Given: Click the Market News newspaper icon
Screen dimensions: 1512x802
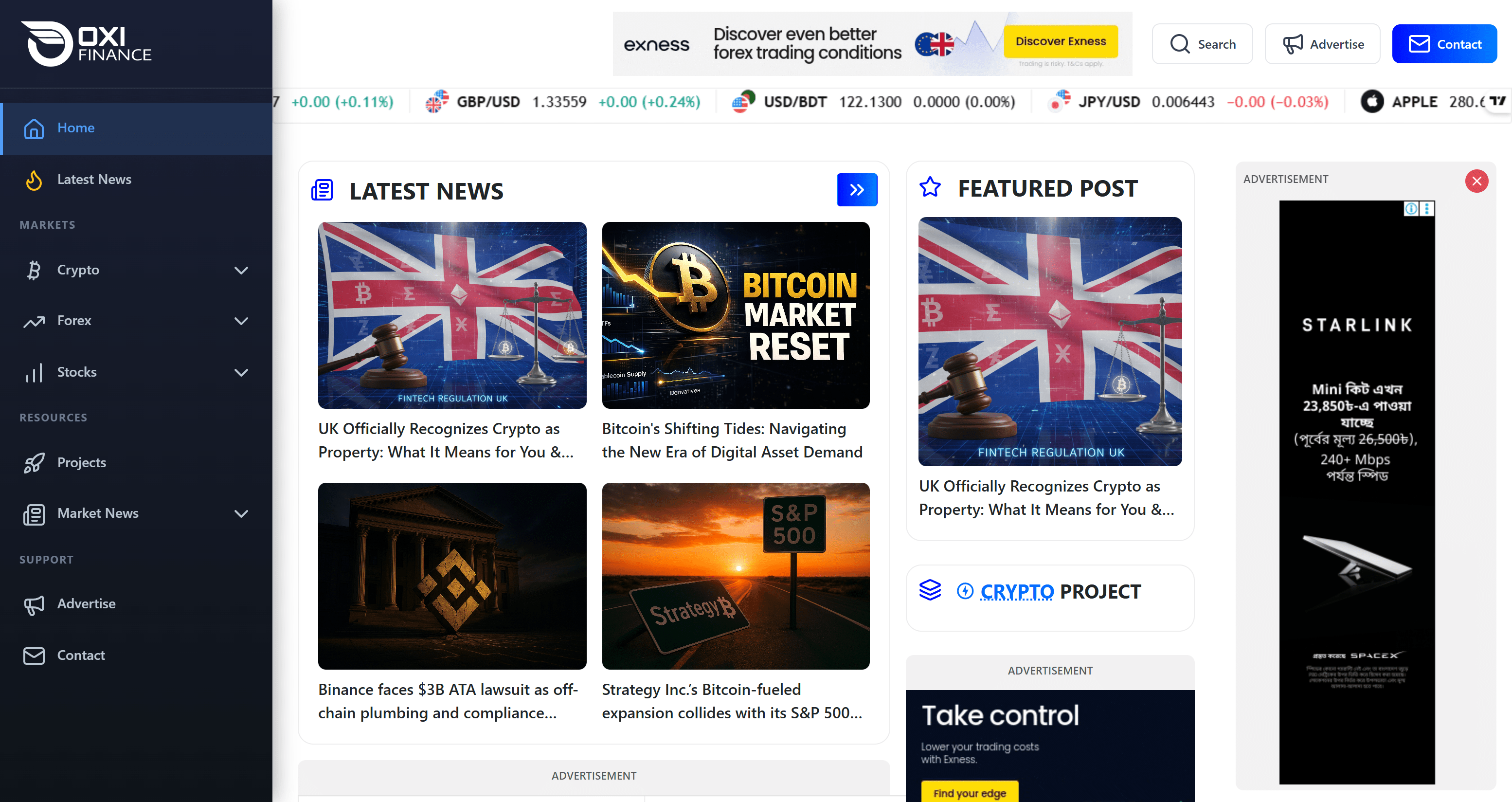Looking at the screenshot, I should tap(34, 514).
